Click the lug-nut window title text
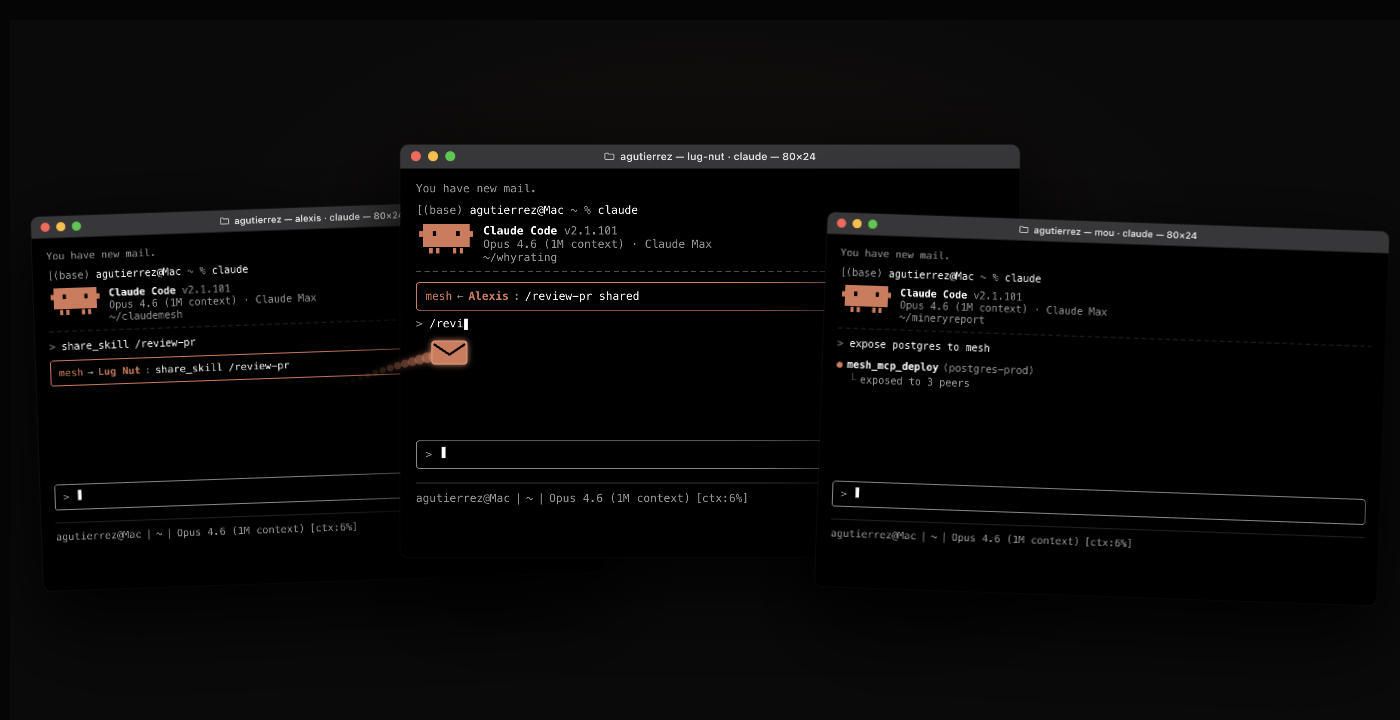The width and height of the screenshot is (1400, 720). pos(718,156)
